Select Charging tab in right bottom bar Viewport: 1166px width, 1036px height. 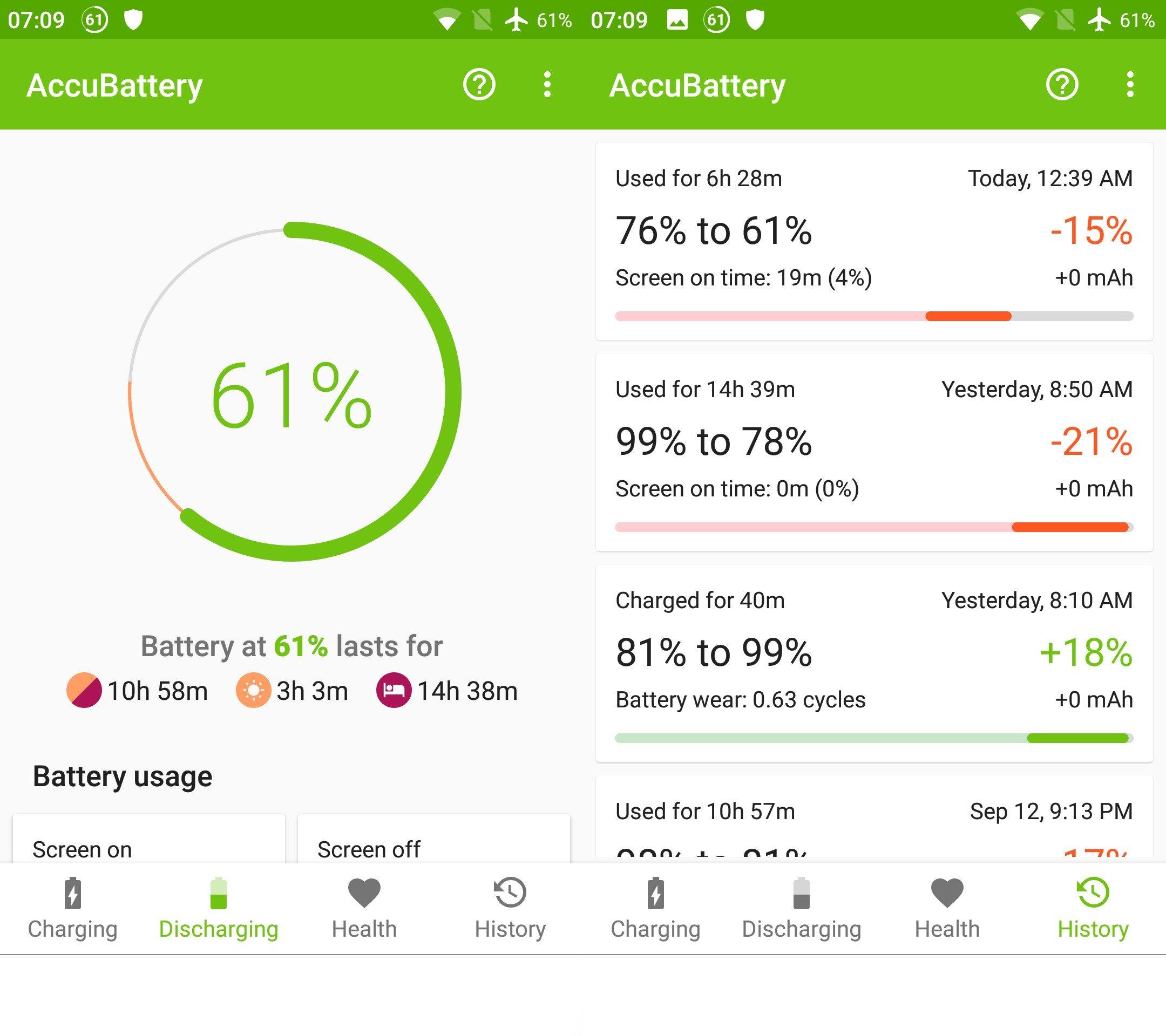pos(656,909)
